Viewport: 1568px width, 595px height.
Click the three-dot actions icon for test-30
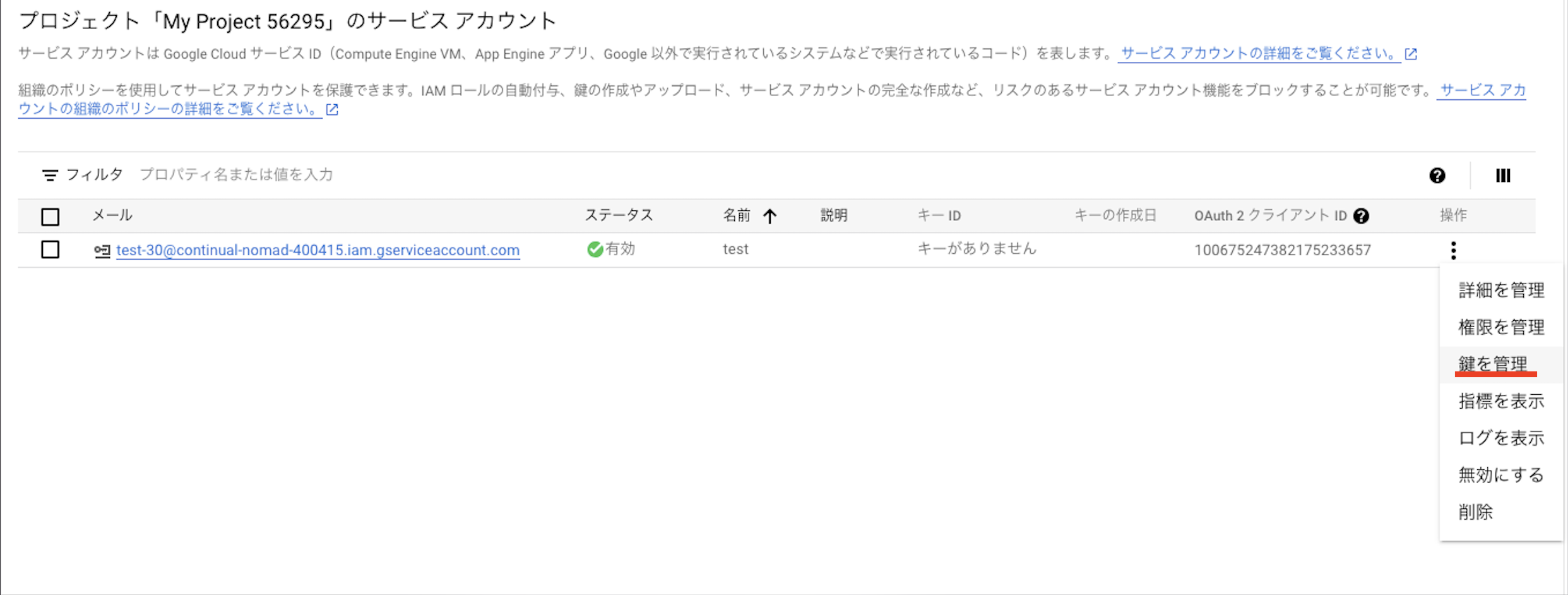(x=1454, y=250)
